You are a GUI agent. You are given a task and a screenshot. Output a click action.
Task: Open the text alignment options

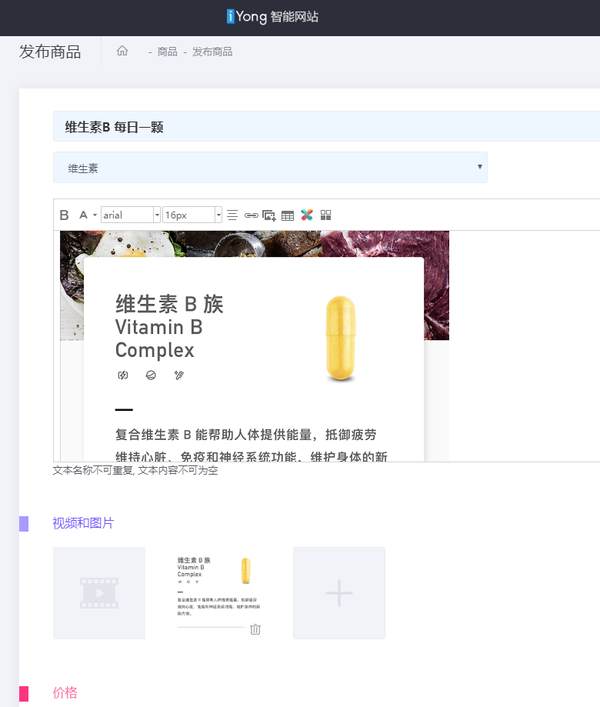(232, 215)
